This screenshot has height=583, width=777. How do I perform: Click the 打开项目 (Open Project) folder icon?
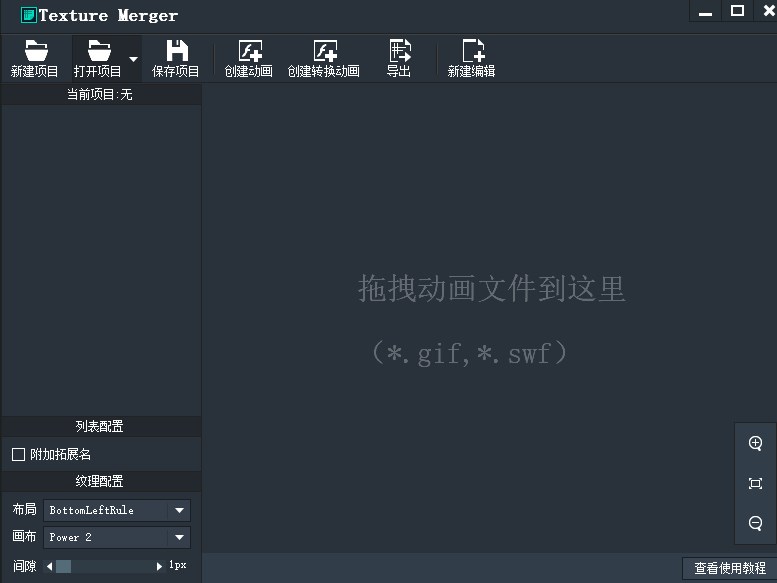point(98,51)
